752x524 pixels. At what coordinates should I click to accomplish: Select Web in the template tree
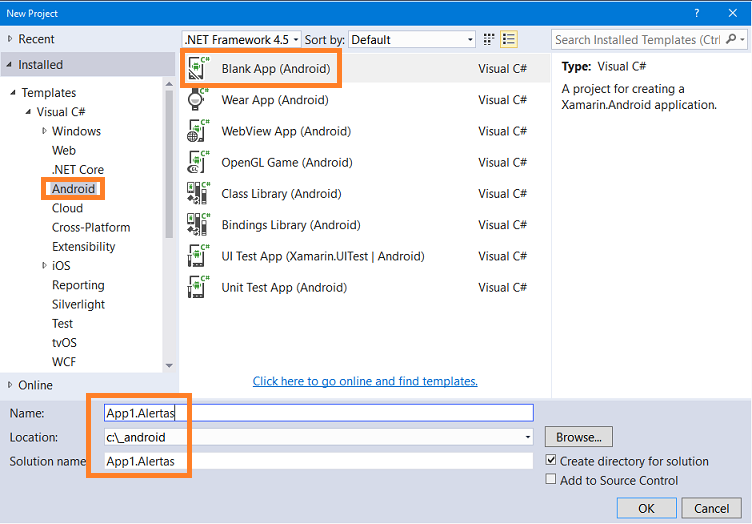pos(64,151)
